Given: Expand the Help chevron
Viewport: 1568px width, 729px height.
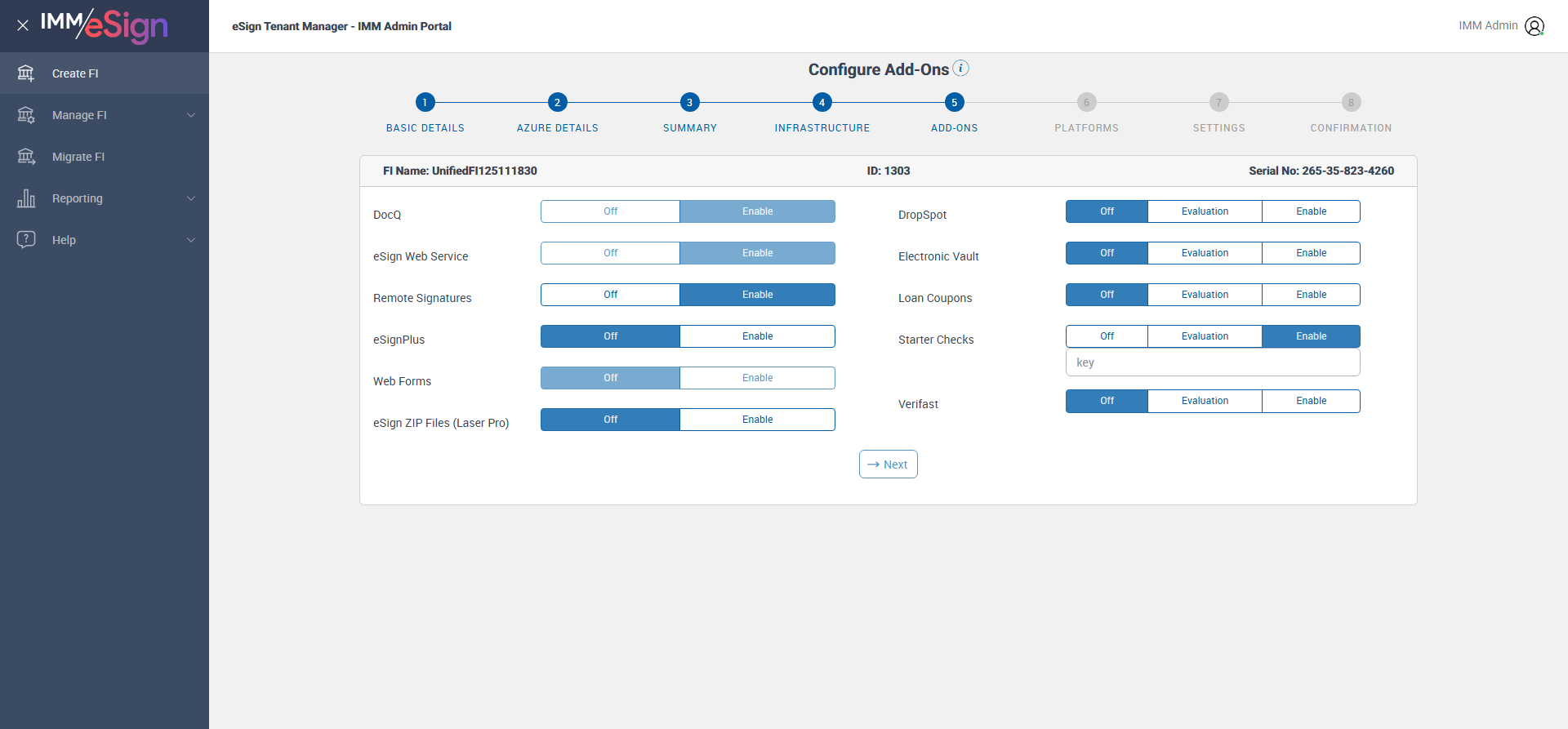Looking at the screenshot, I should (191, 240).
